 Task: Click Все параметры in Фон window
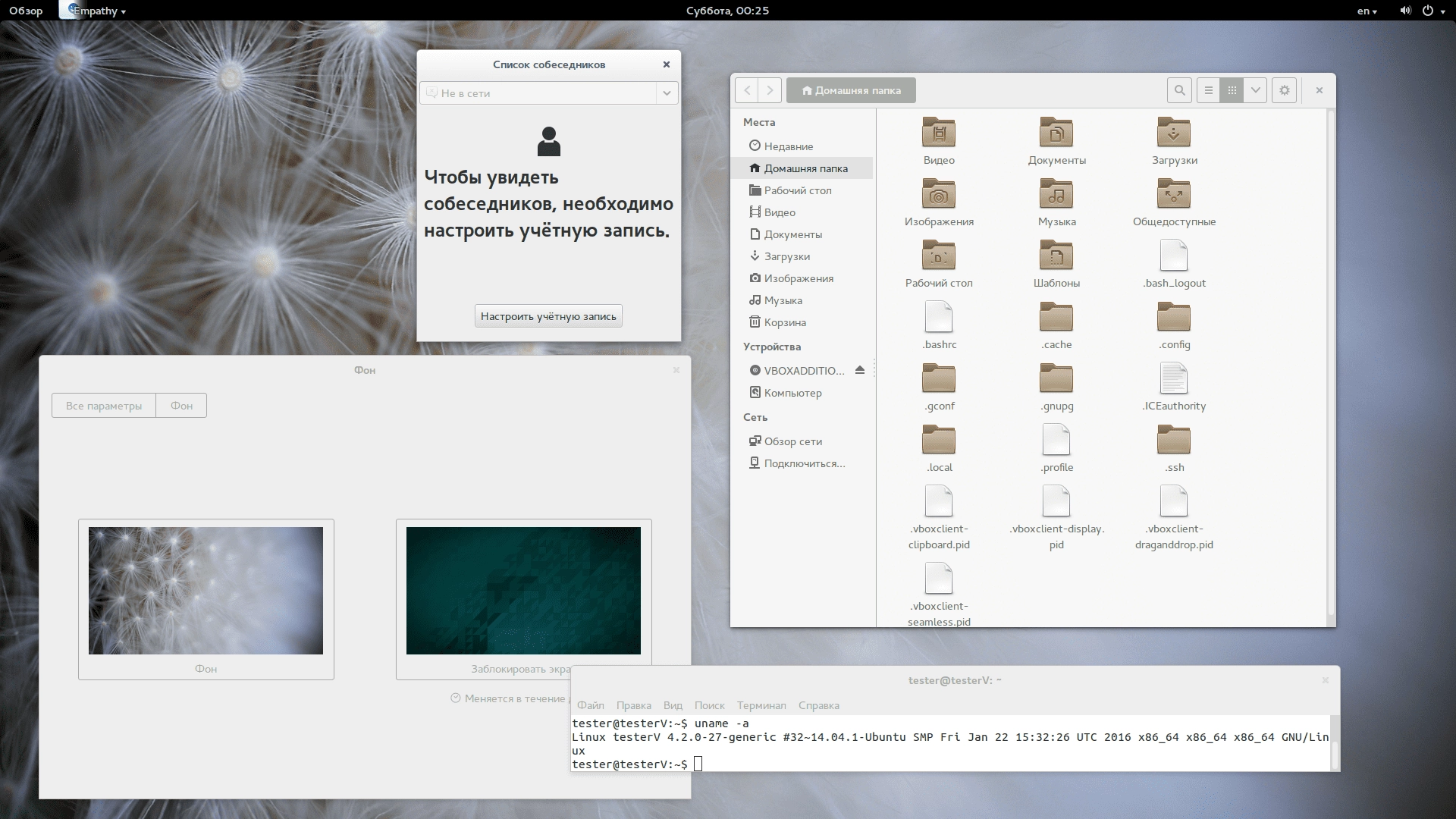[104, 406]
